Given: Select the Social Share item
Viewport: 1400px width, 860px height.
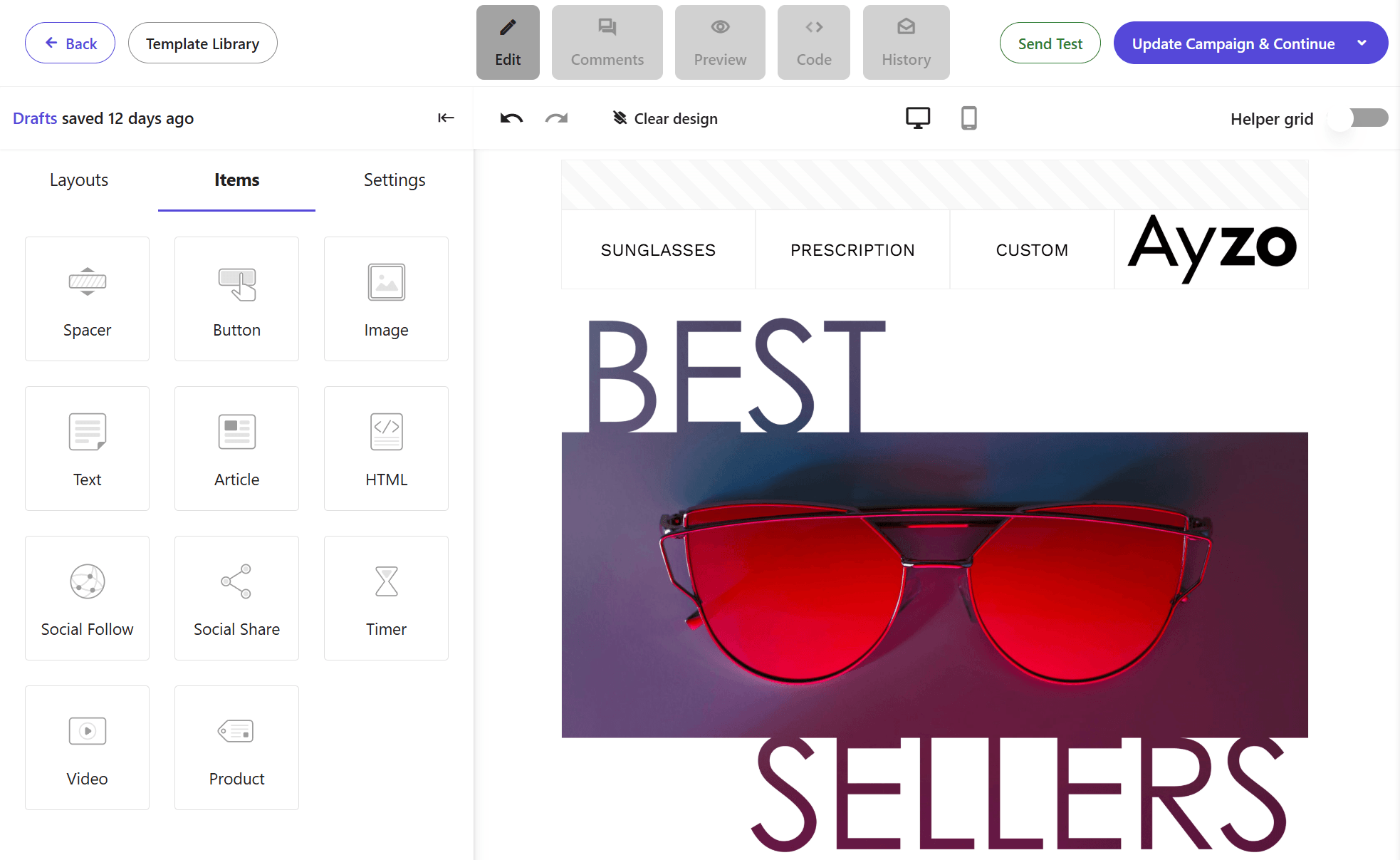Looking at the screenshot, I should point(236,598).
